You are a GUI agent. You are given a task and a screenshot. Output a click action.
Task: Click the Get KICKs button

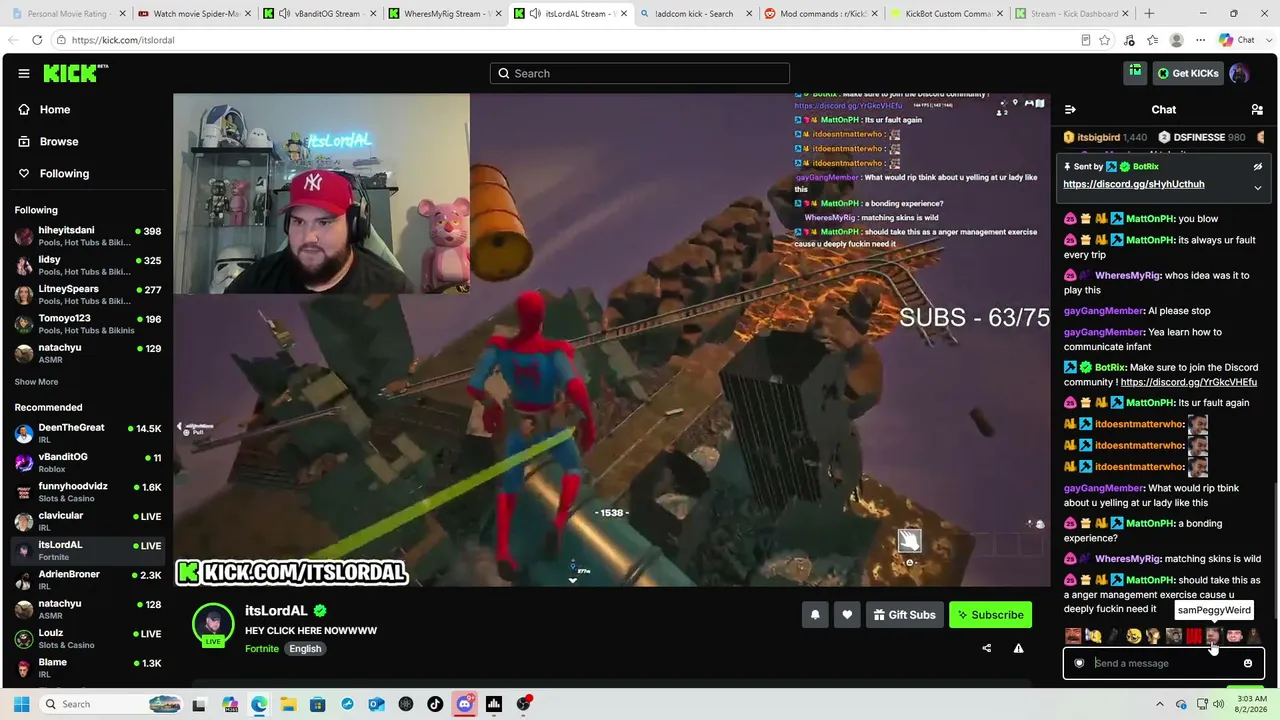[x=1189, y=73]
